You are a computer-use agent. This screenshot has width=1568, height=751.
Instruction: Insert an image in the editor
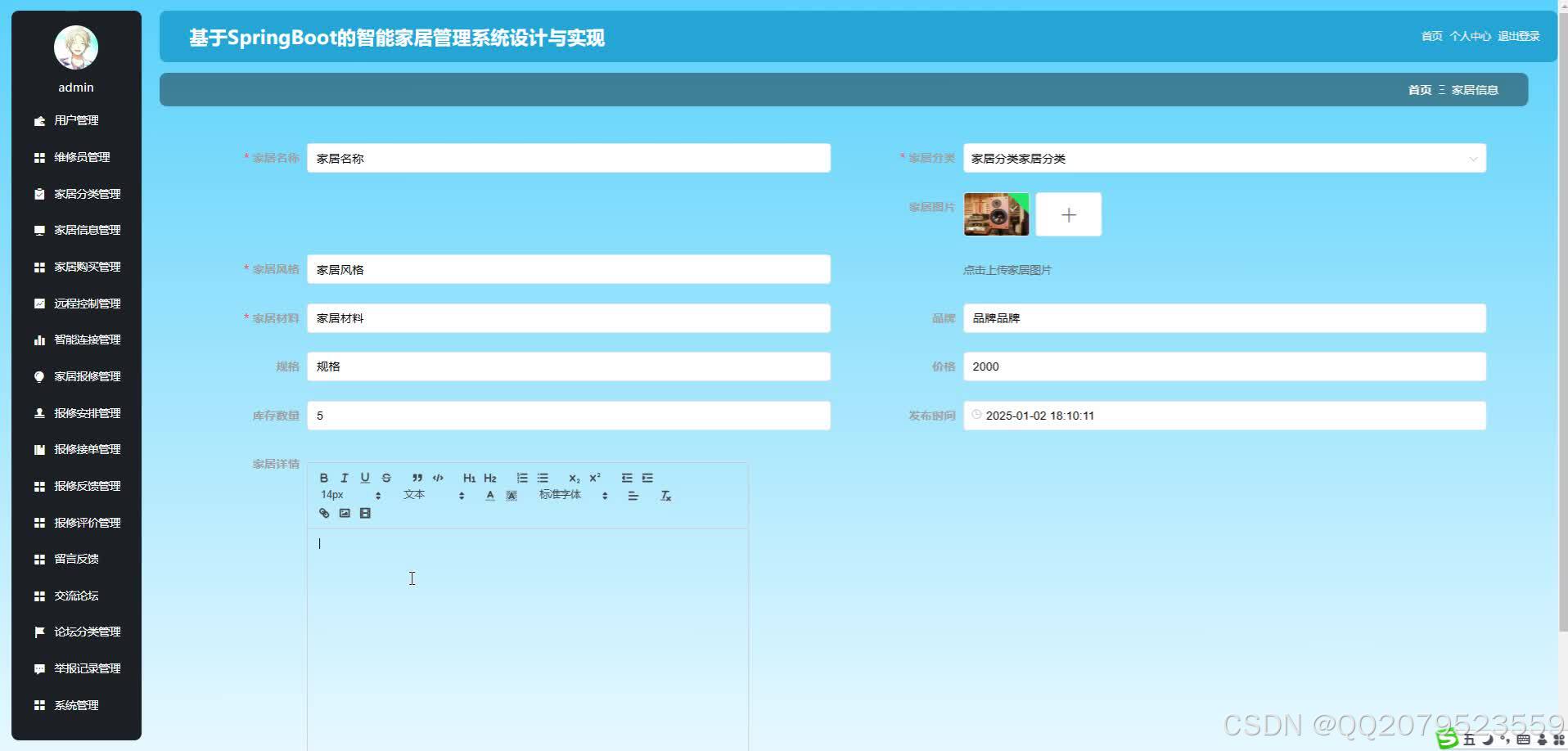(x=345, y=514)
